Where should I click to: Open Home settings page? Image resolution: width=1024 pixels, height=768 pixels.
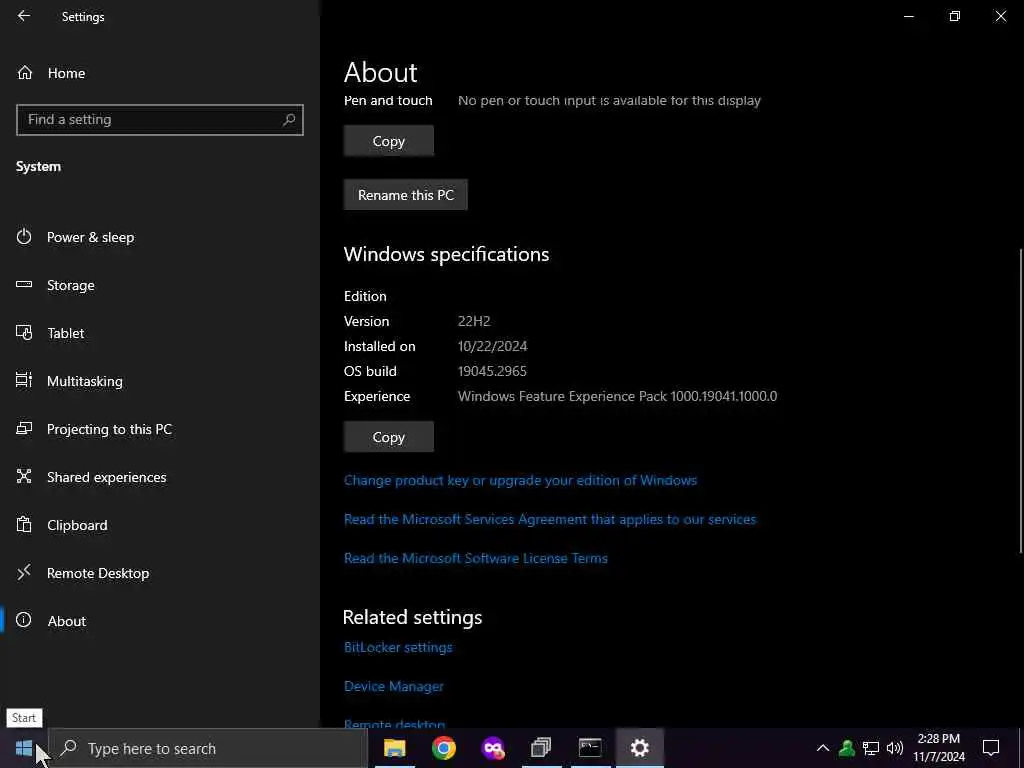pyautogui.click(x=66, y=73)
